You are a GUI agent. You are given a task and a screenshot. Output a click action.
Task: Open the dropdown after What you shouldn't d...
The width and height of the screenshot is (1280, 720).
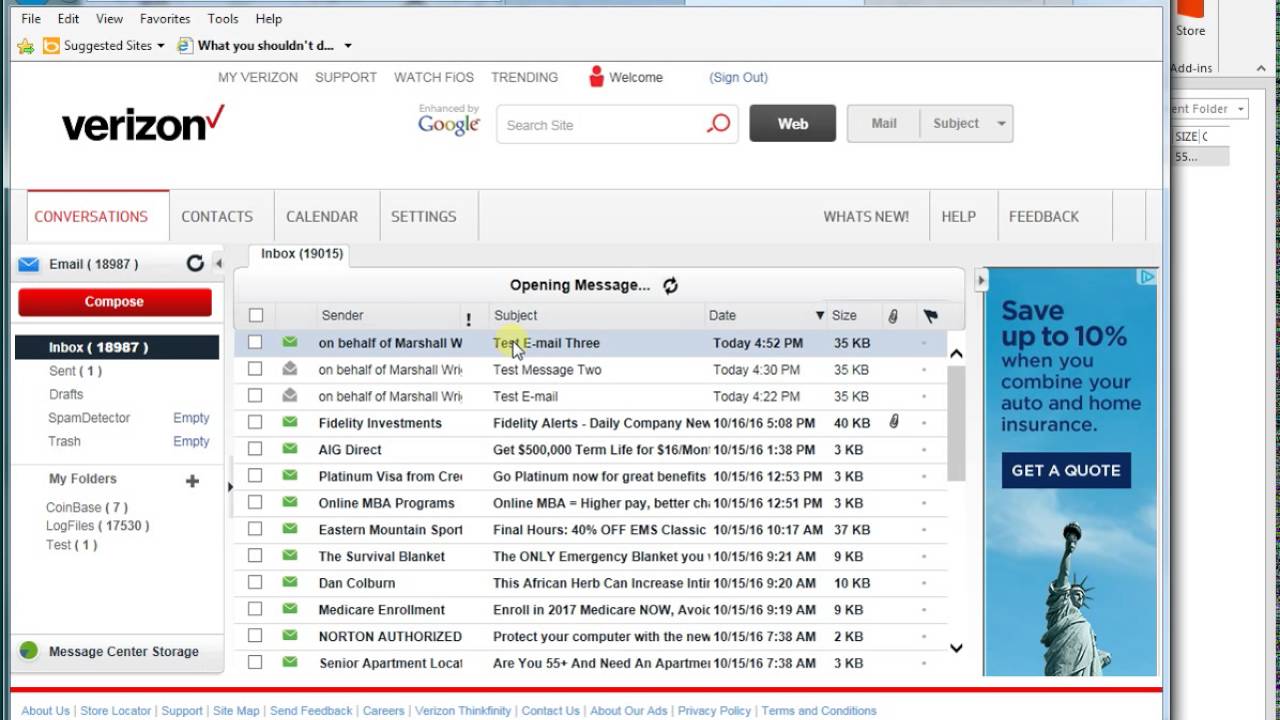point(348,46)
